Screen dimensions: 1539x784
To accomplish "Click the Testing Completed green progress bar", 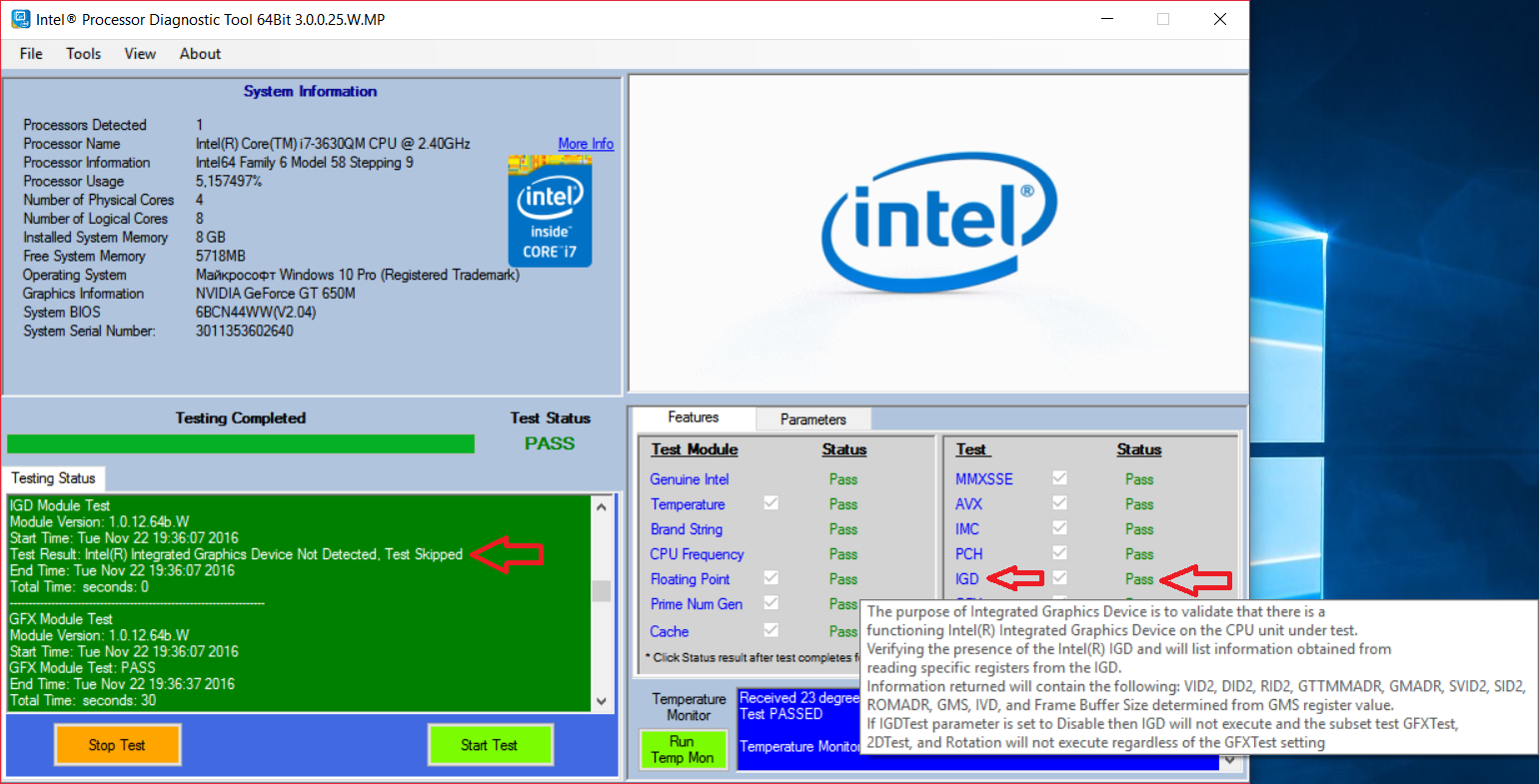I will (241, 443).
